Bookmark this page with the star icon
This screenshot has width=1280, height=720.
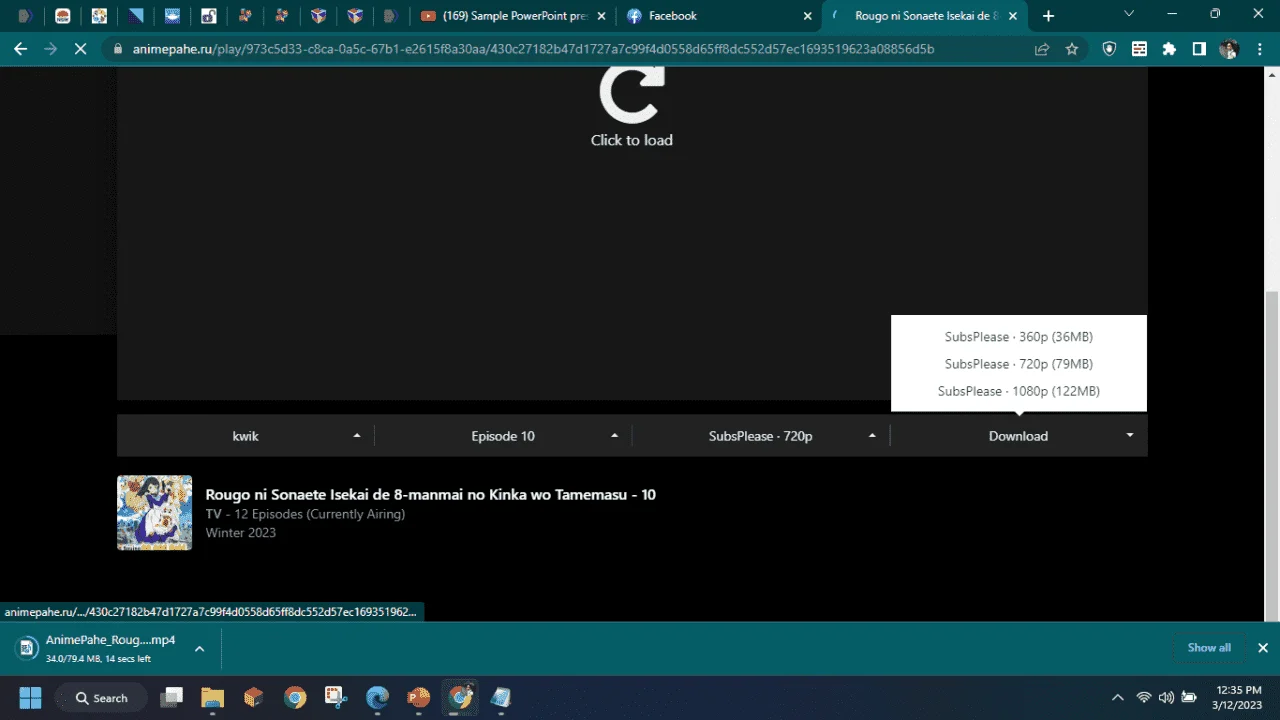click(x=1072, y=48)
